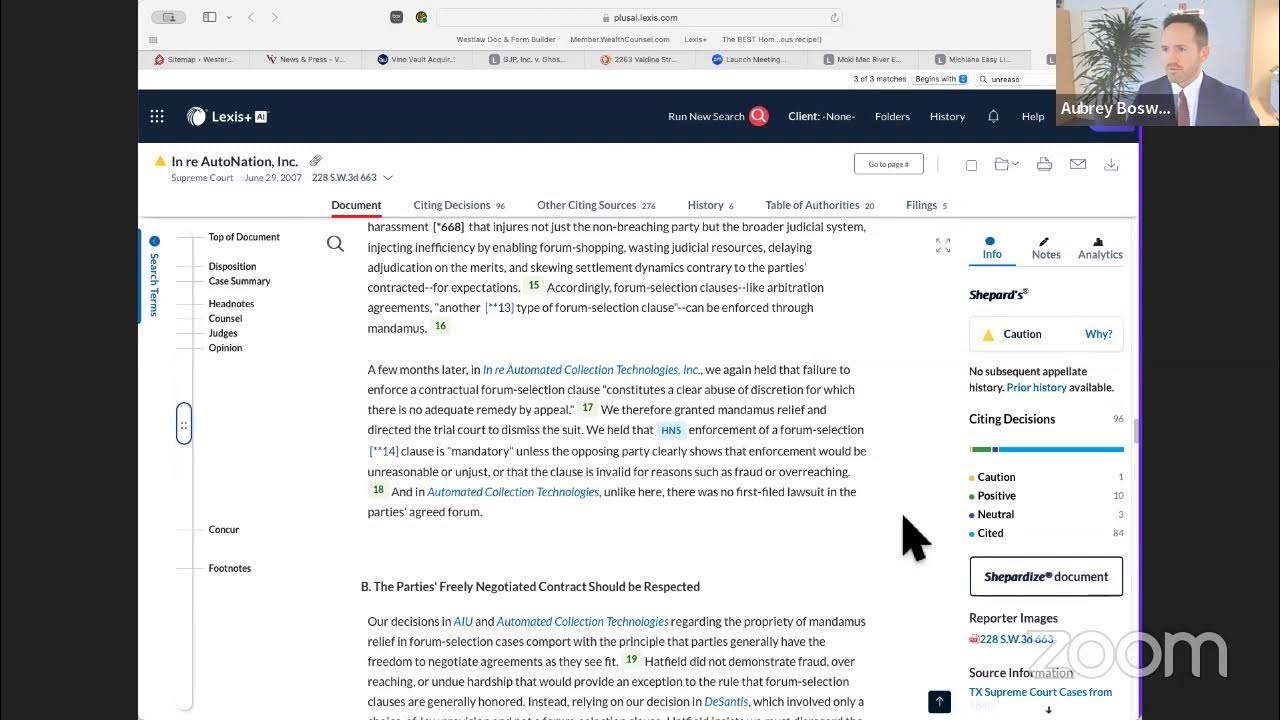Go back with Safari's back arrow
The height and width of the screenshot is (720, 1280).
pyautogui.click(x=251, y=17)
